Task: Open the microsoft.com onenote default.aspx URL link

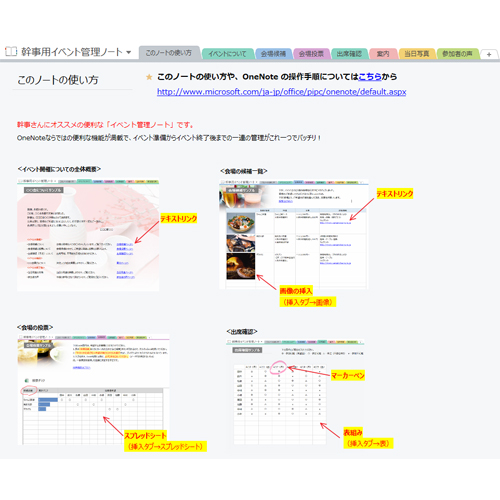Action: (282, 92)
